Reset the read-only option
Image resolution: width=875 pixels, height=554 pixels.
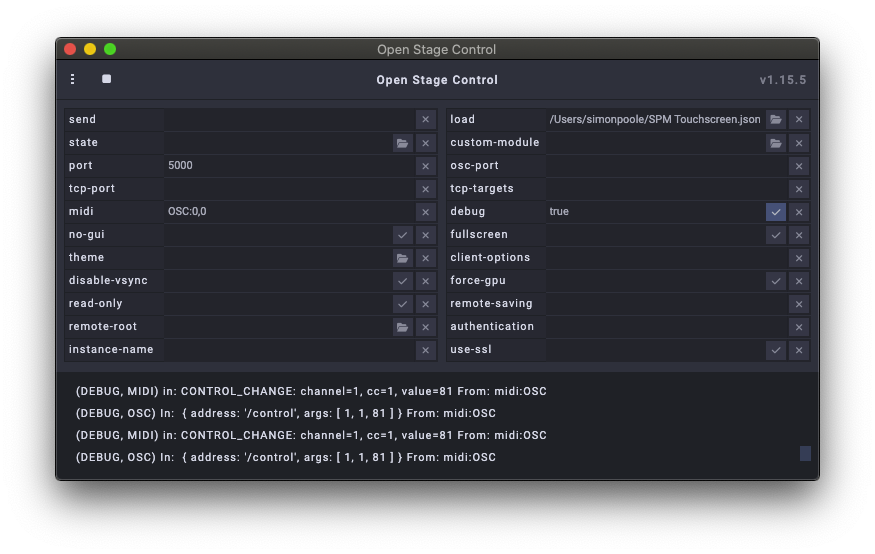pos(425,304)
